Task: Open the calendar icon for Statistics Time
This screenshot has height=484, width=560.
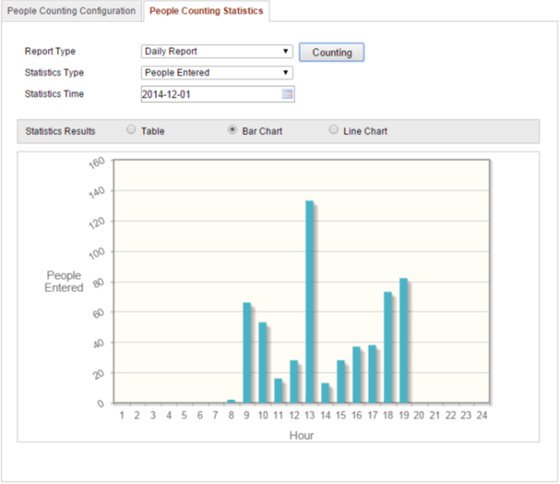Action: click(x=287, y=94)
